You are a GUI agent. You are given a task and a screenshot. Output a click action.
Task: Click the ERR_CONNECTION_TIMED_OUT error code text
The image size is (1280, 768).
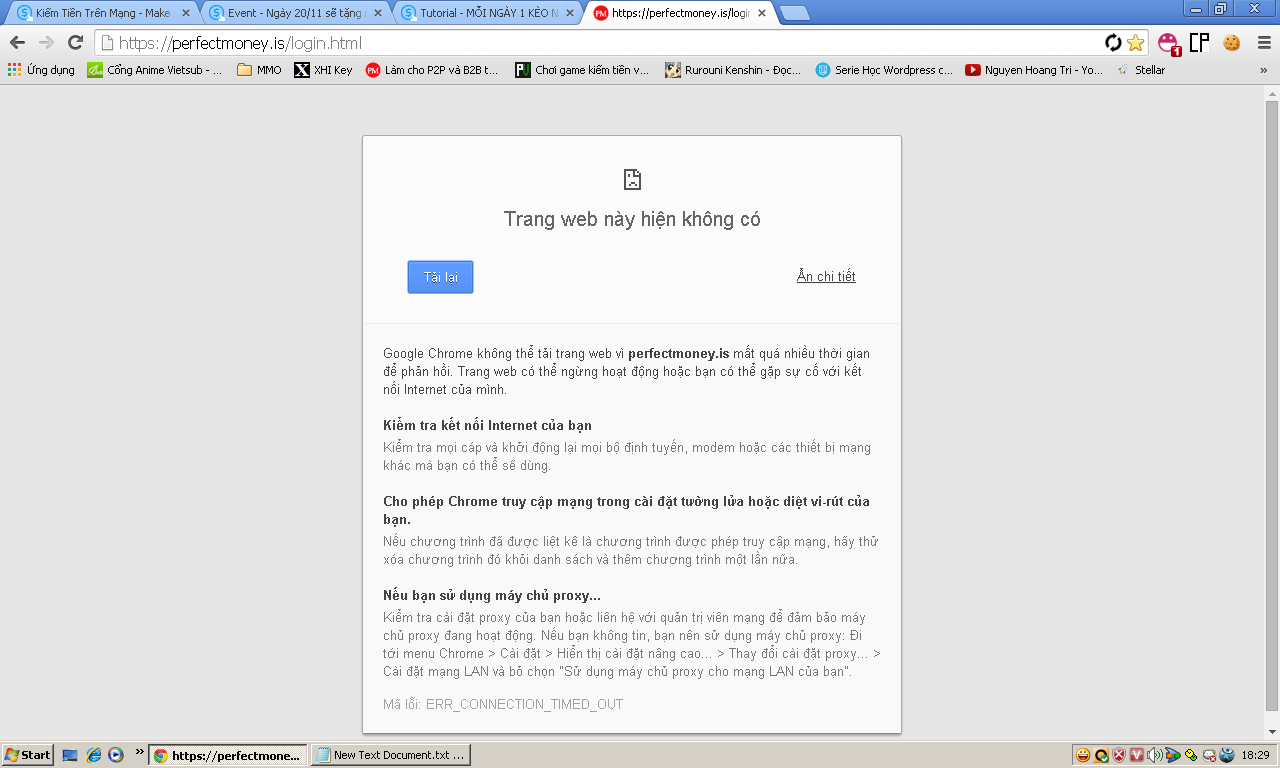(x=524, y=704)
